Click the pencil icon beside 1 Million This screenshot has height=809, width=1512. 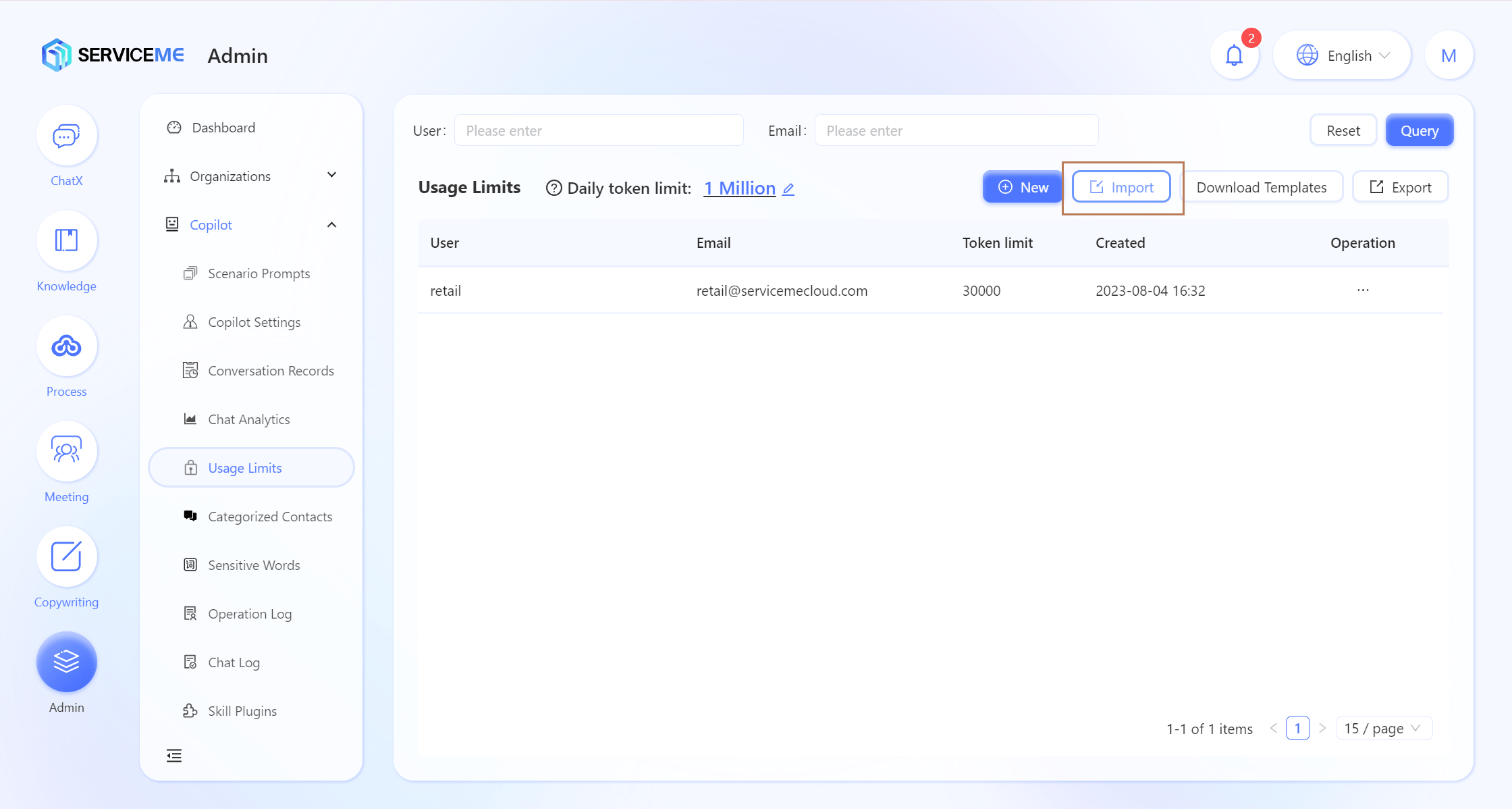[x=788, y=189]
